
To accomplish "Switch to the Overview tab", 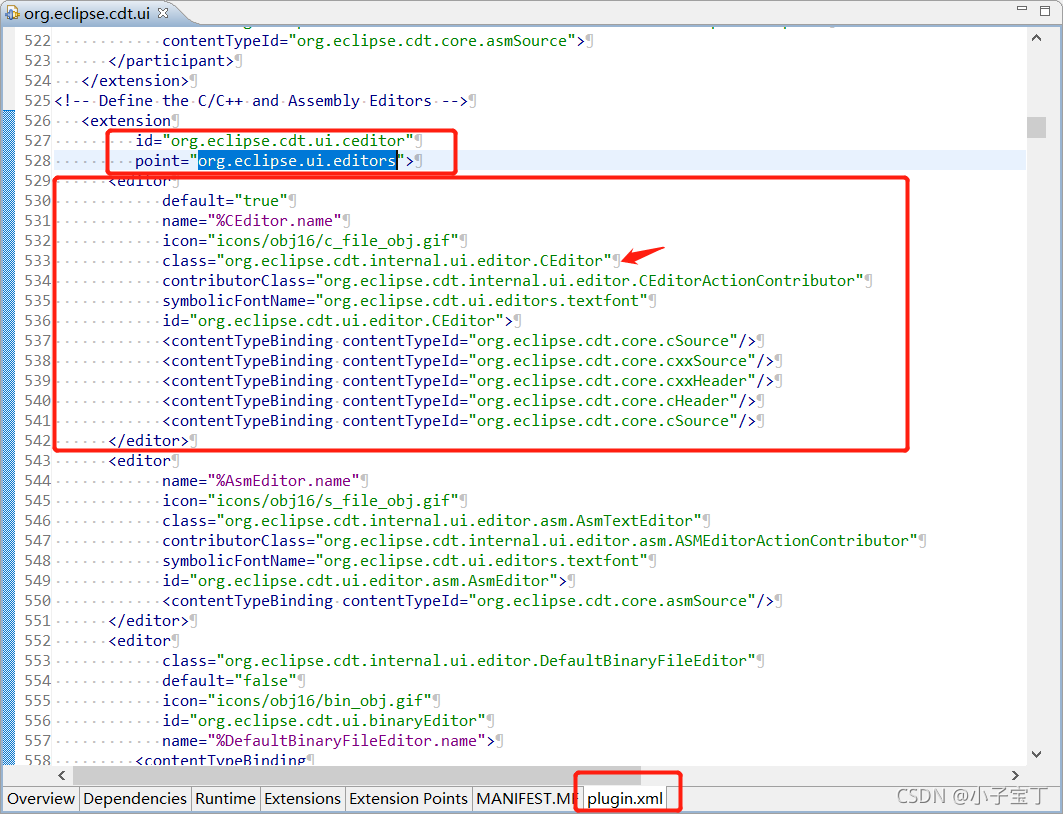I will pyautogui.click(x=41, y=798).
